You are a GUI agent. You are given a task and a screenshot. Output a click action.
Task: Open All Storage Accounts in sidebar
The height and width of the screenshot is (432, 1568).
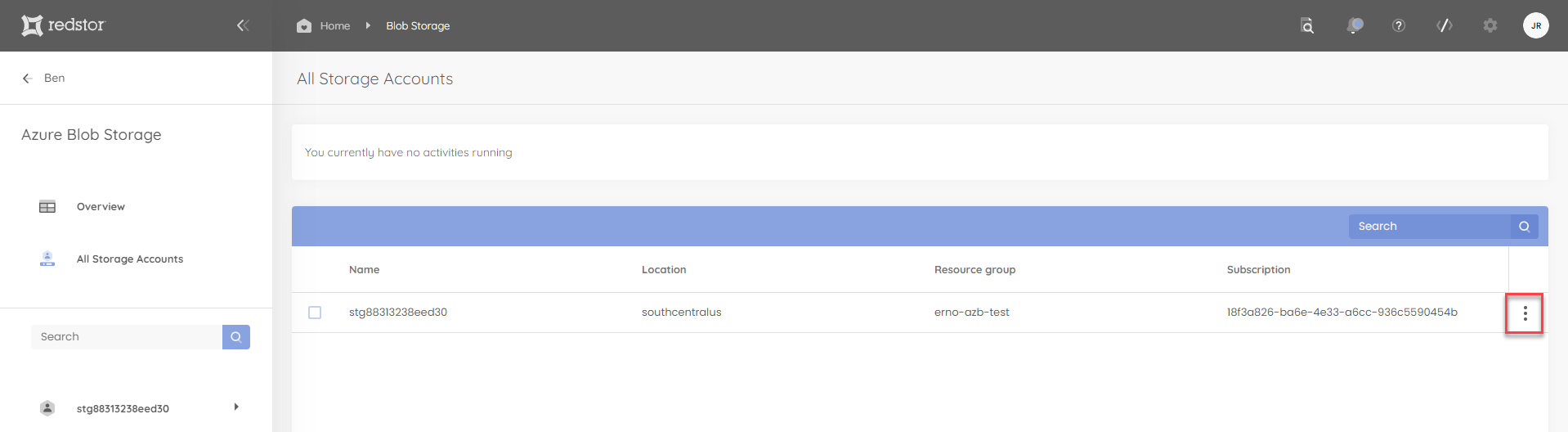[x=130, y=259]
